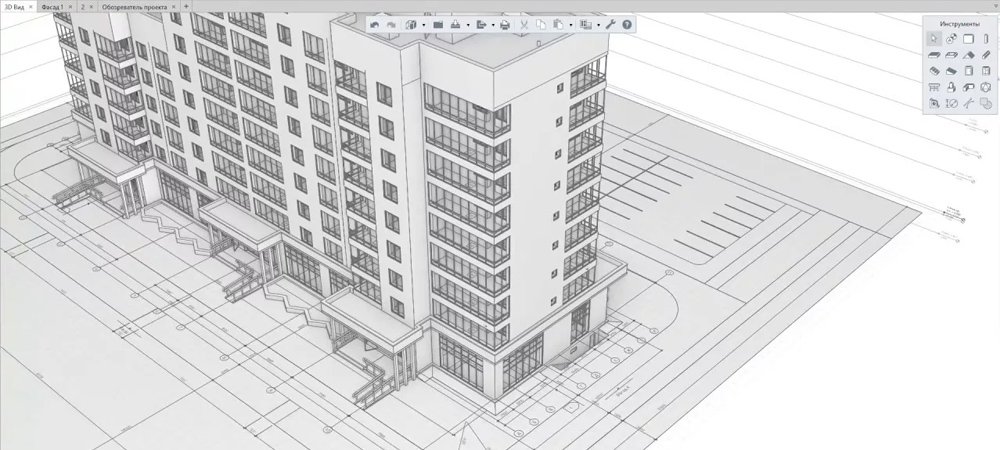Viewport: 1000px width, 450px height.
Task: Expand the export dropdown arrow
Action: coord(493,24)
